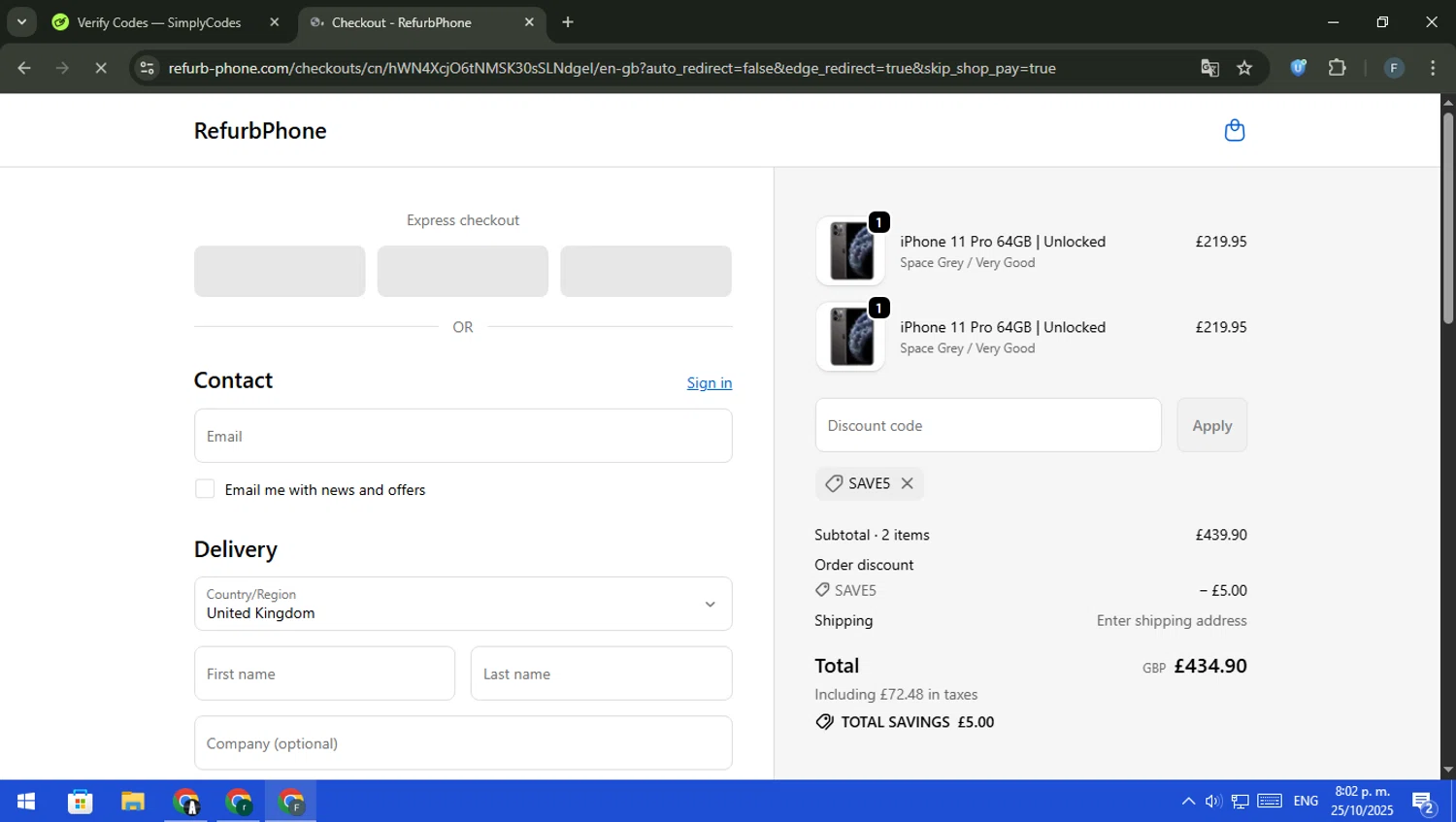Click the second iPhone 11 Pro thumbnail
1456x822 pixels.
coord(850,337)
